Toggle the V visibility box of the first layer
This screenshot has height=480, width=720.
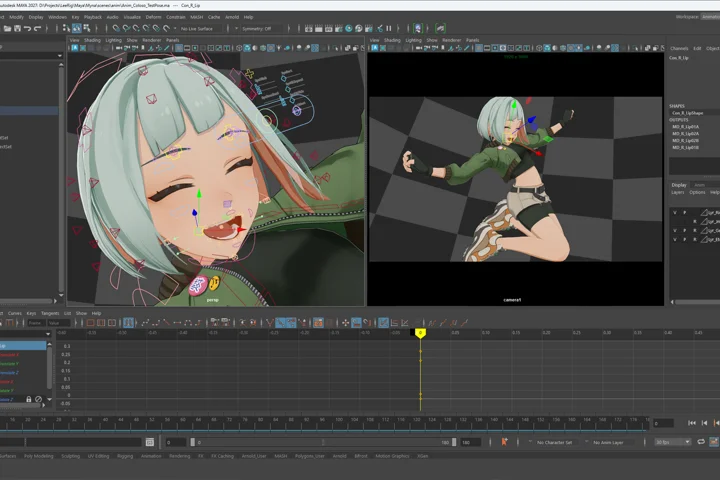675,213
